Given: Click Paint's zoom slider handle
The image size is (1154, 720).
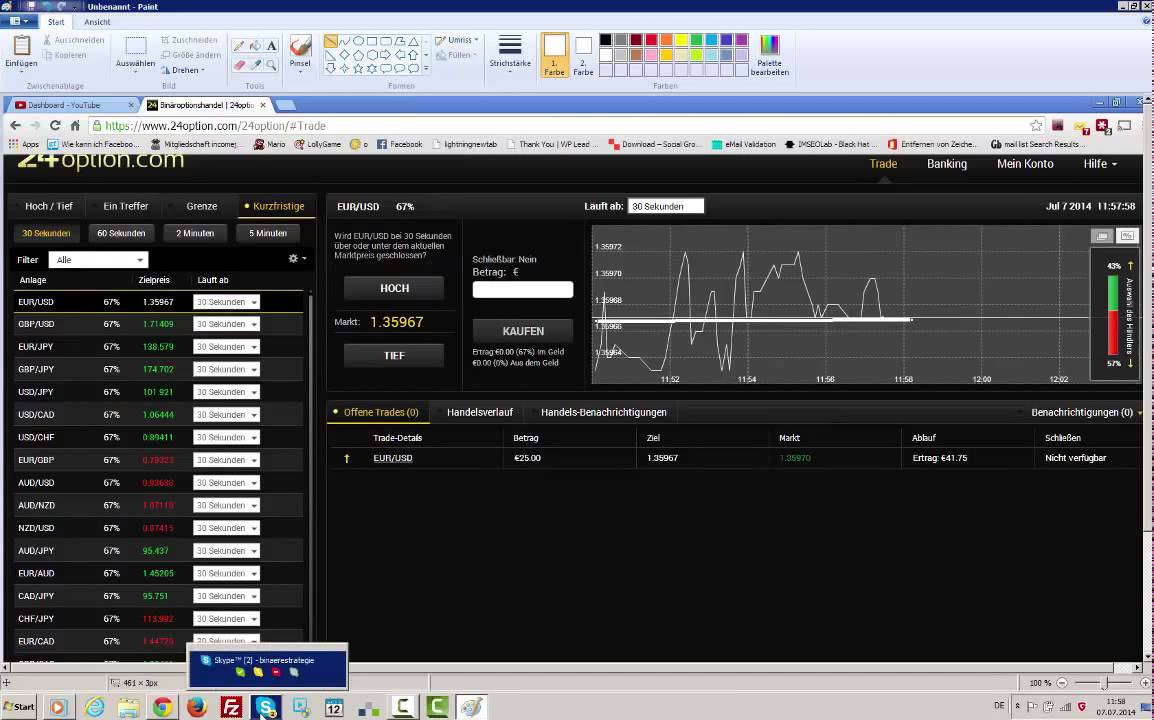Looking at the screenshot, I should [x=1104, y=683].
